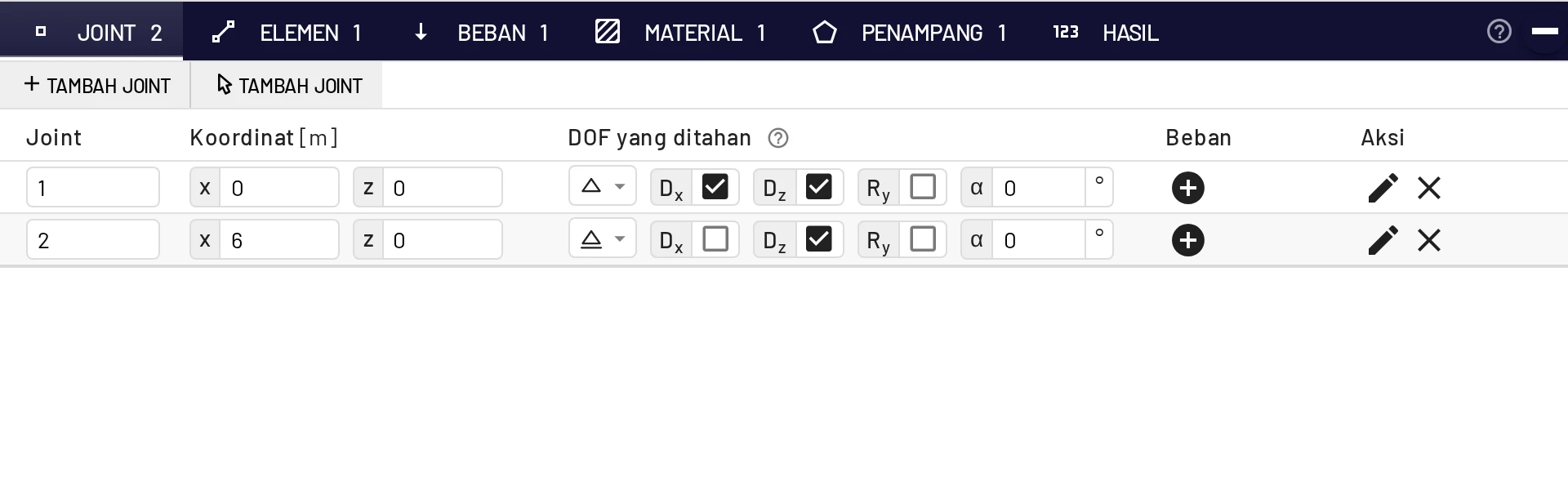Minimize the panel with the dash icon
Image resolution: width=1568 pixels, height=490 pixels.
[1544, 31]
